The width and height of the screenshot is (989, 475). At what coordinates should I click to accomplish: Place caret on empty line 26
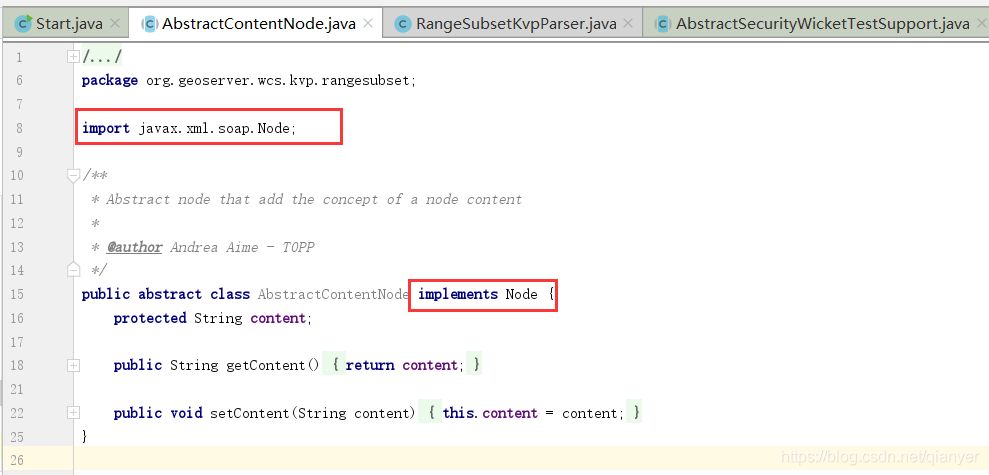(530, 460)
